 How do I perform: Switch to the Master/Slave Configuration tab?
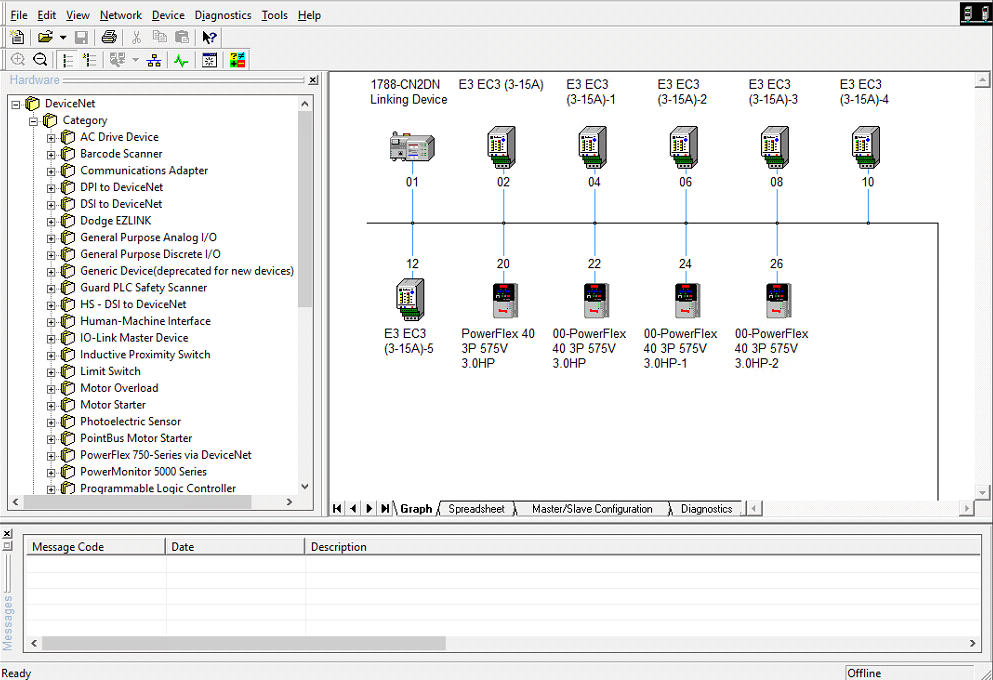point(591,508)
